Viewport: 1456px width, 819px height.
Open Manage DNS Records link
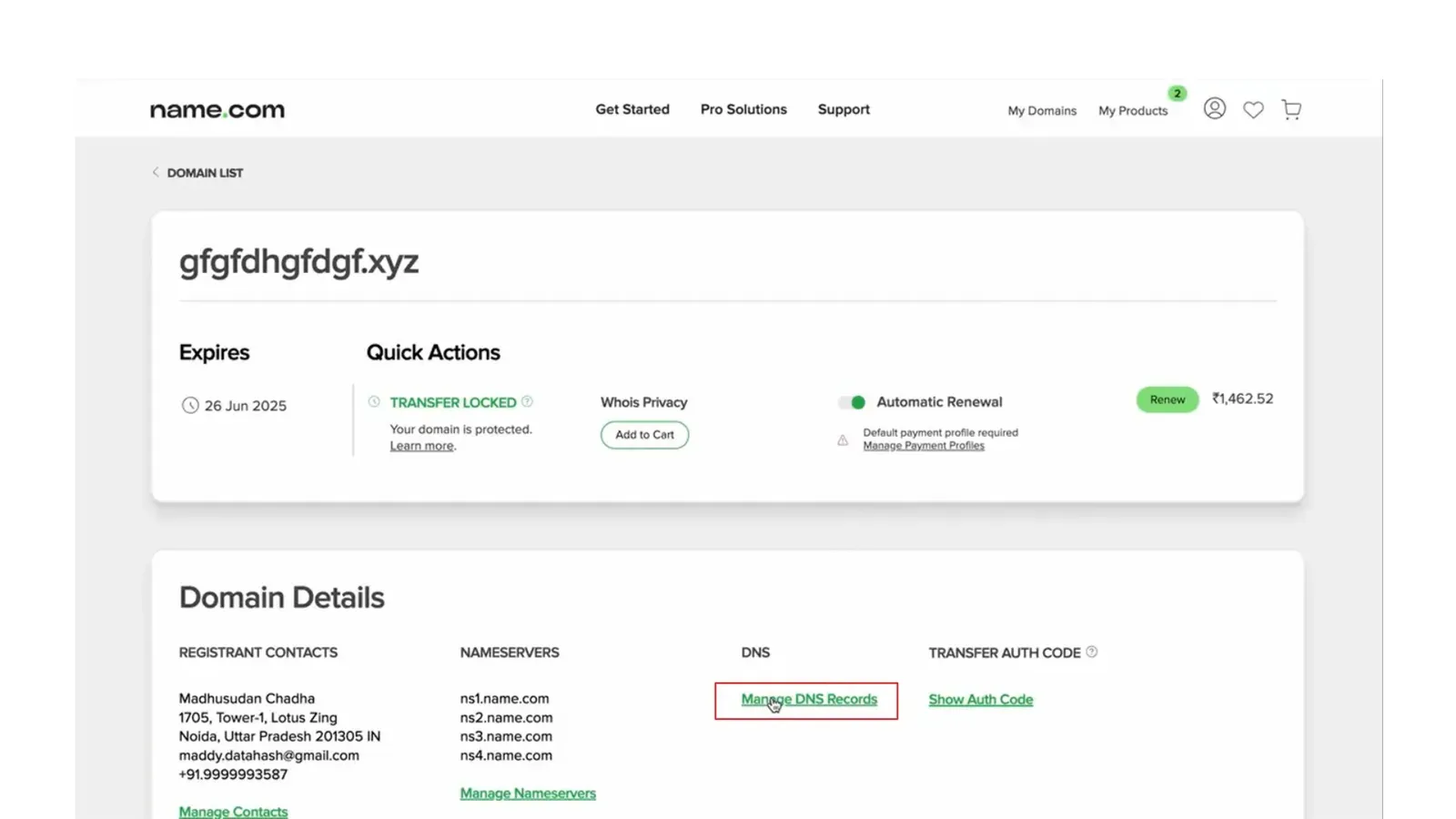[x=809, y=700]
